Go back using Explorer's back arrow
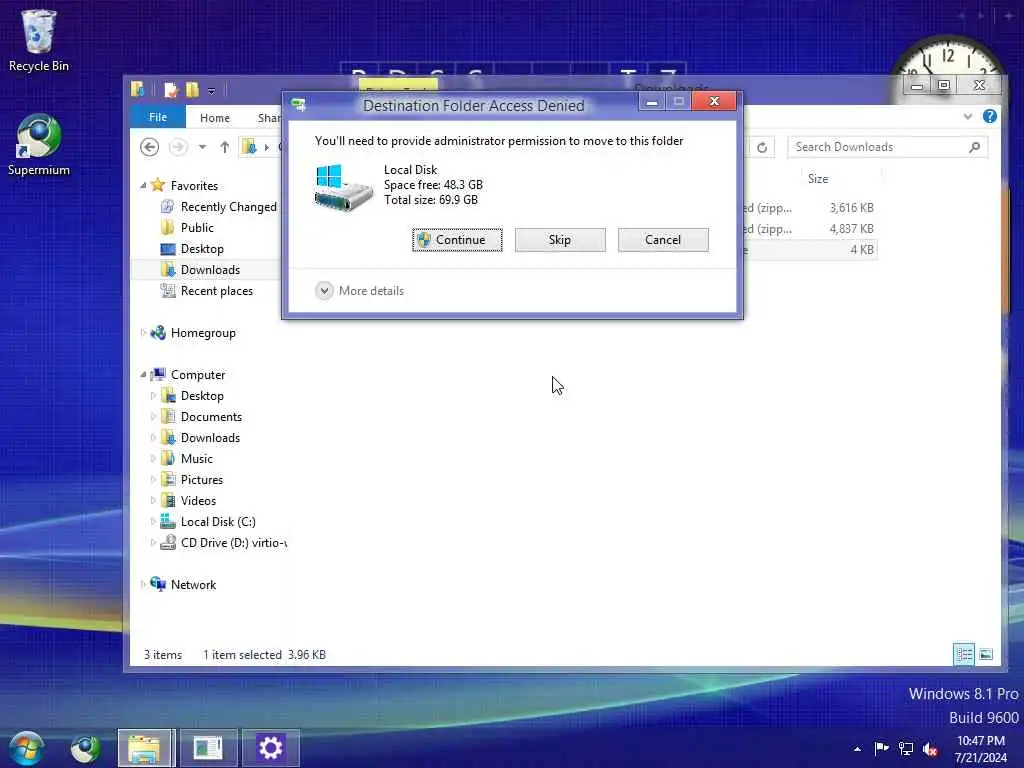The height and width of the screenshot is (768, 1024). pyautogui.click(x=150, y=147)
